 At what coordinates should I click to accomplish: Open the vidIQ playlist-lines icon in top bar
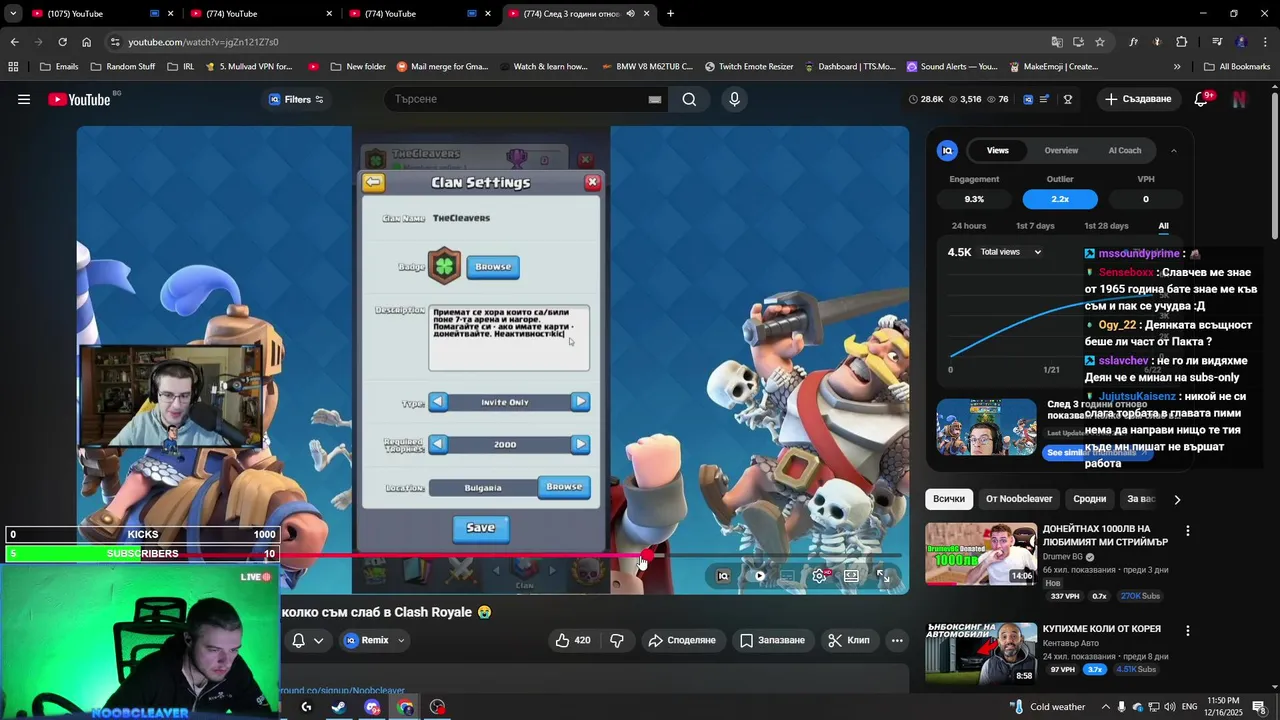(1044, 99)
